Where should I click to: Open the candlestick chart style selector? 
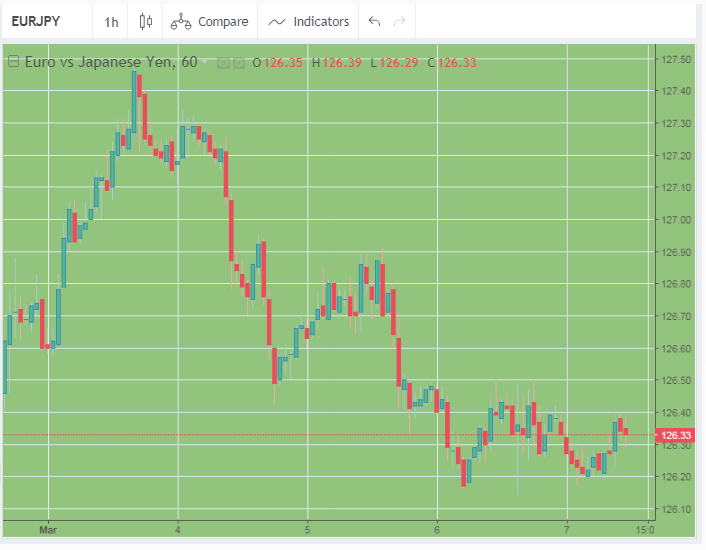coord(146,21)
